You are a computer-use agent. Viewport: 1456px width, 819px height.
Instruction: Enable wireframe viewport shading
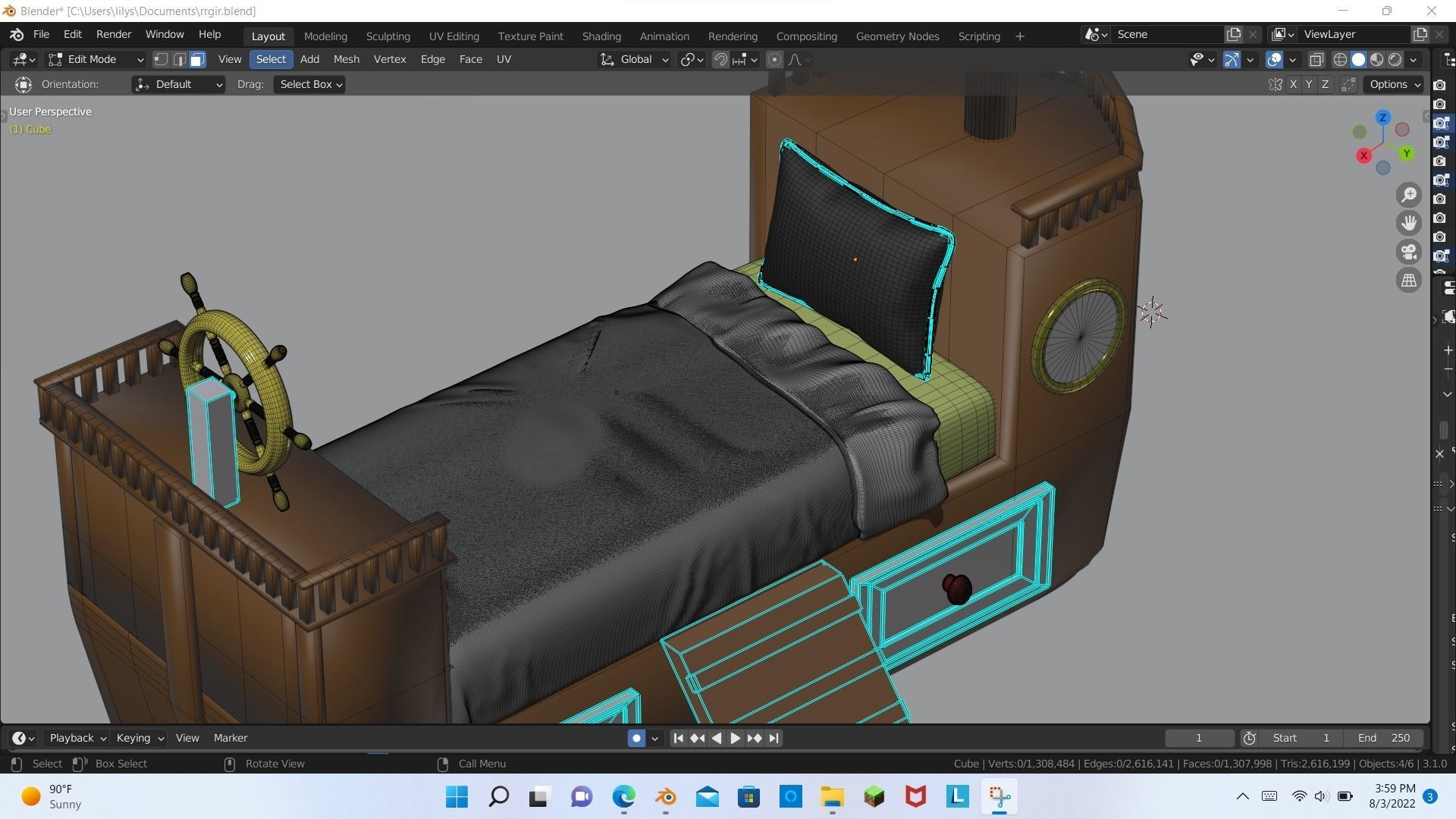pyautogui.click(x=1340, y=59)
